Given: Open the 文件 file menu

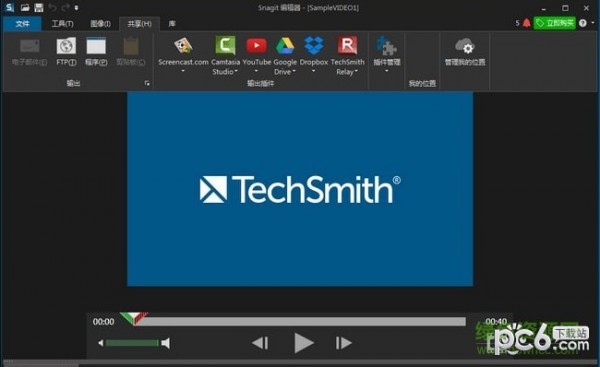Looking at the screenshot, I should coord(22,24).
